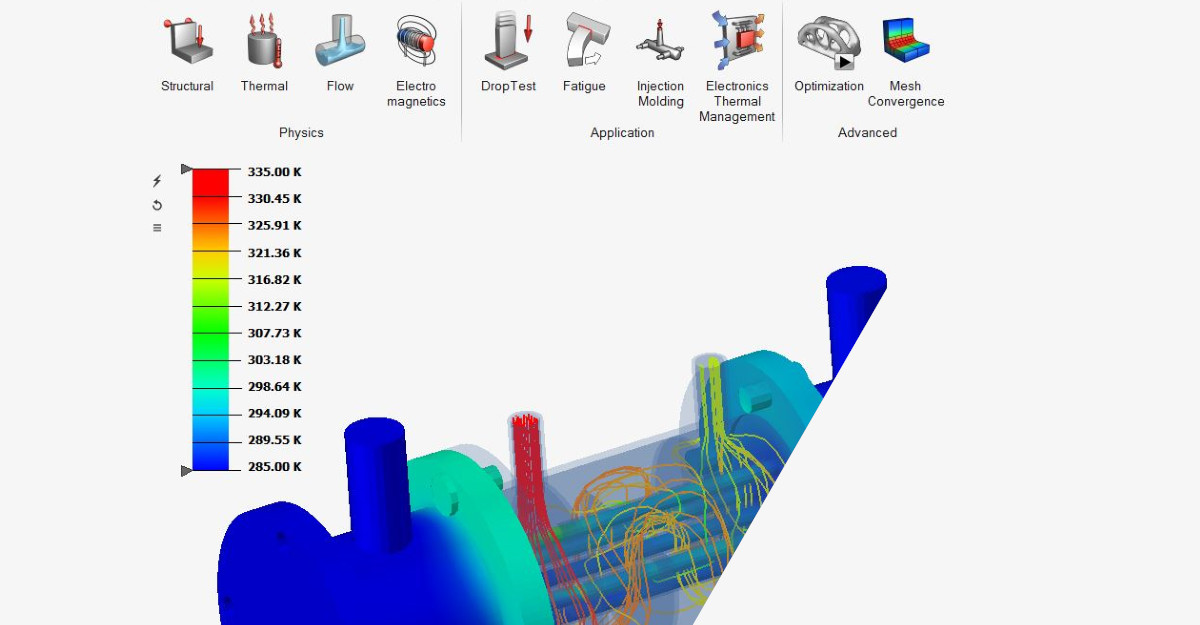Open the Fatigue analysis tool

[x=585, y=40]
